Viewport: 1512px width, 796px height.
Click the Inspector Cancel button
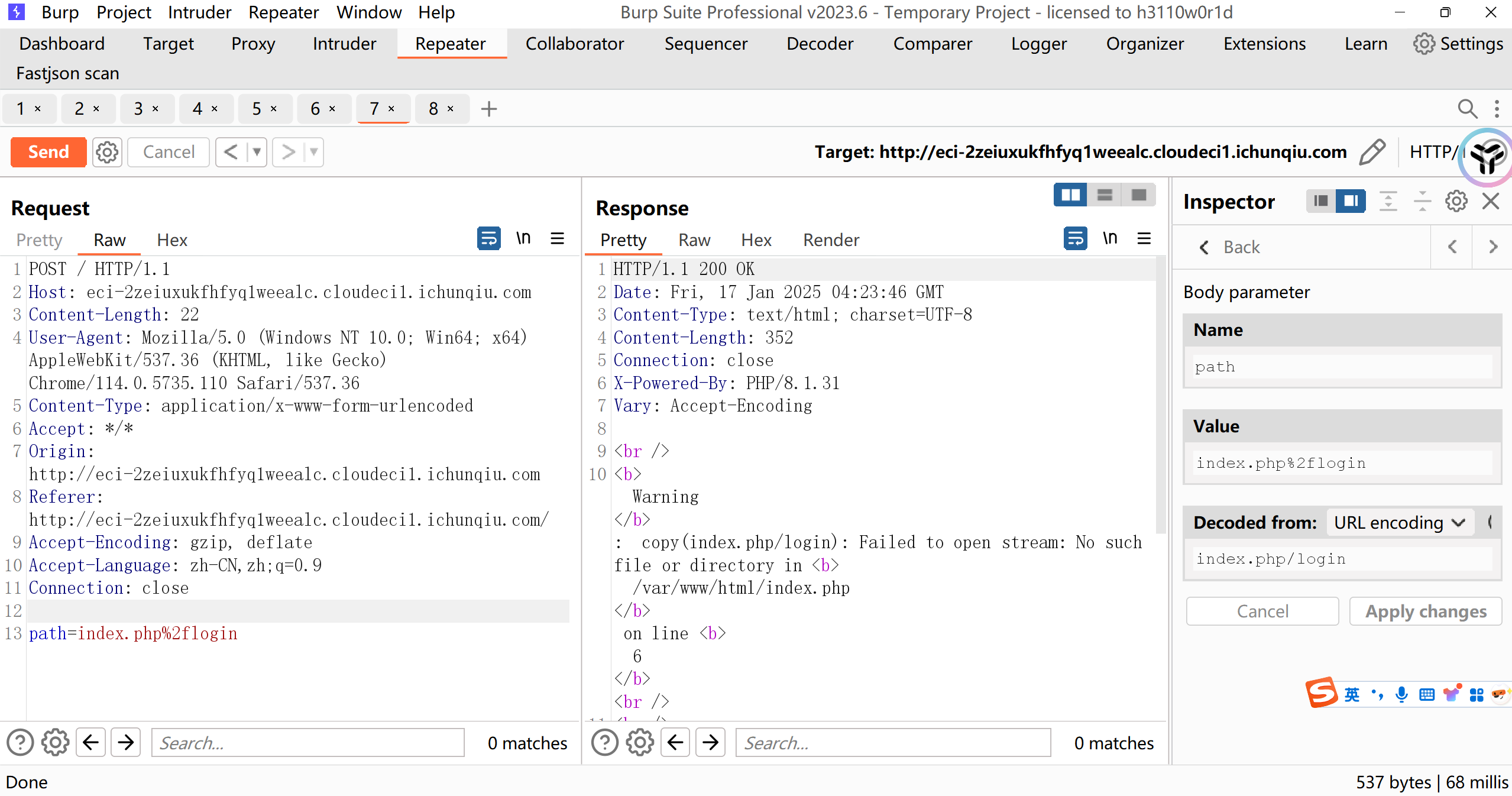(x=1262, y=611)
